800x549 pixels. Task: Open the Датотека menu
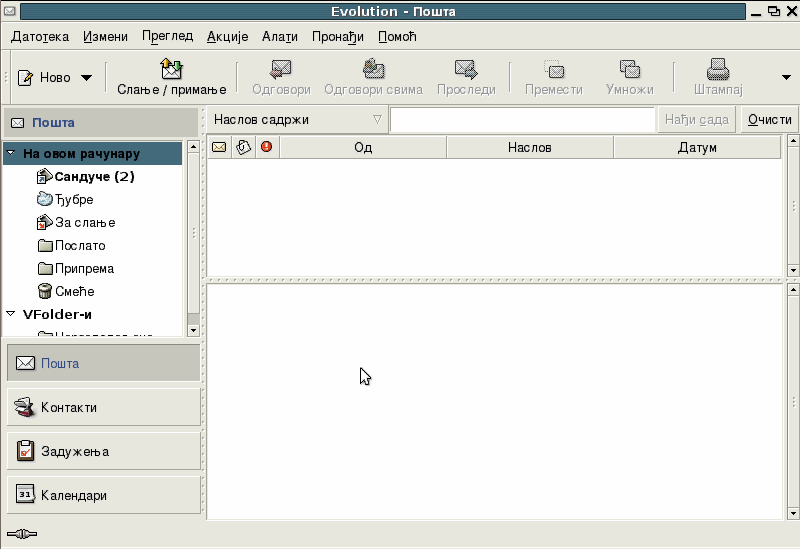coord(40,37)
